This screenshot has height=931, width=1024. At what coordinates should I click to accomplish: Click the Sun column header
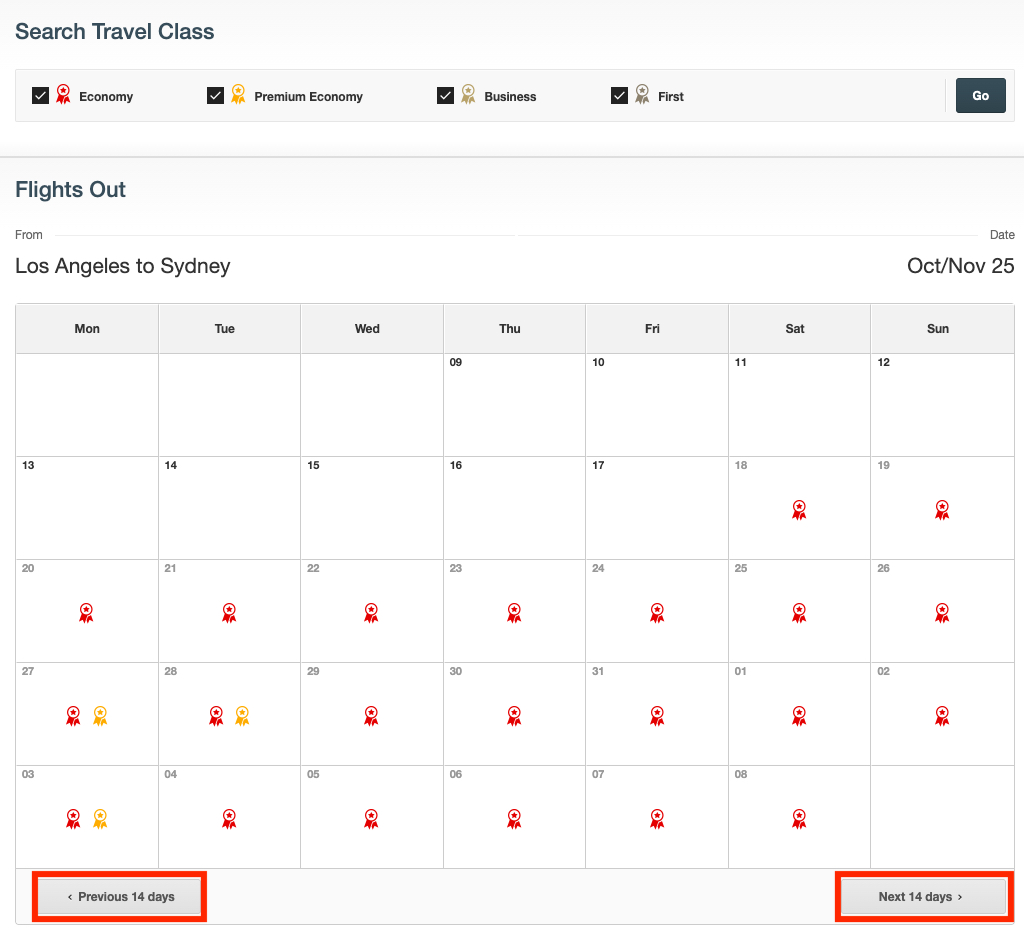[942, 328]
